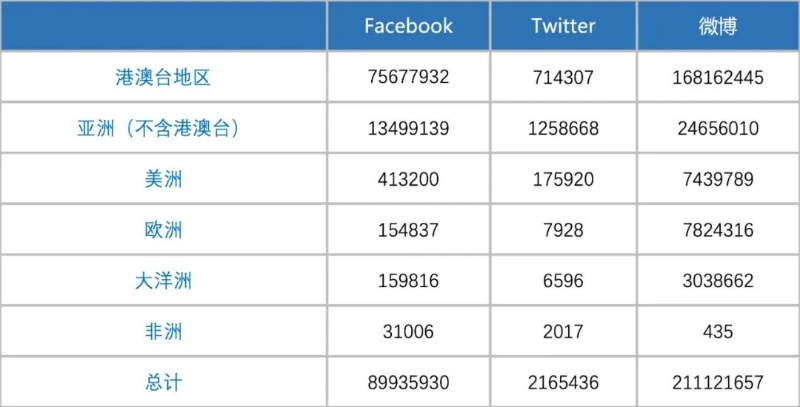
Task: Select the 港澳台地区 row label
Action: pos(163,77)
